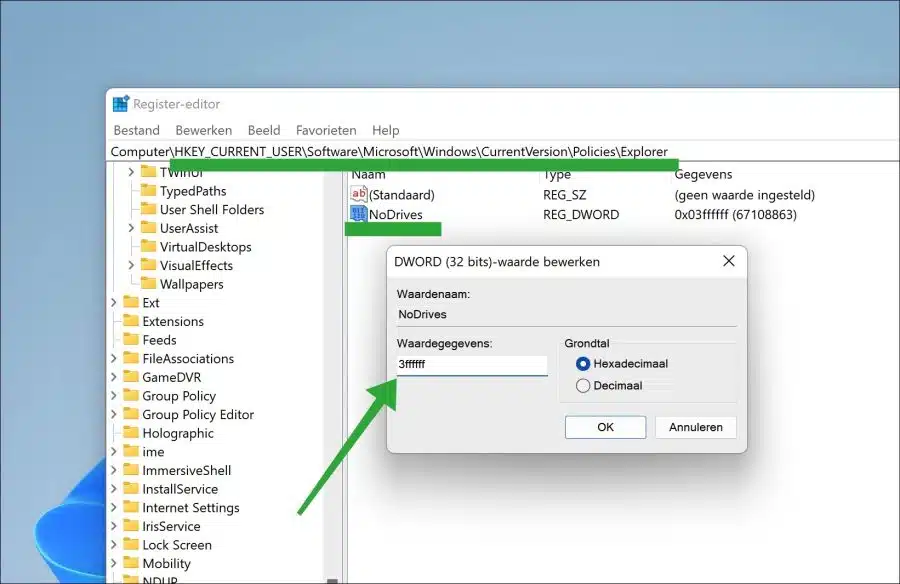The height and width of the screenshot is (584, 900).
Task: Click the Extensions folder icon
Action: [131, 320]
